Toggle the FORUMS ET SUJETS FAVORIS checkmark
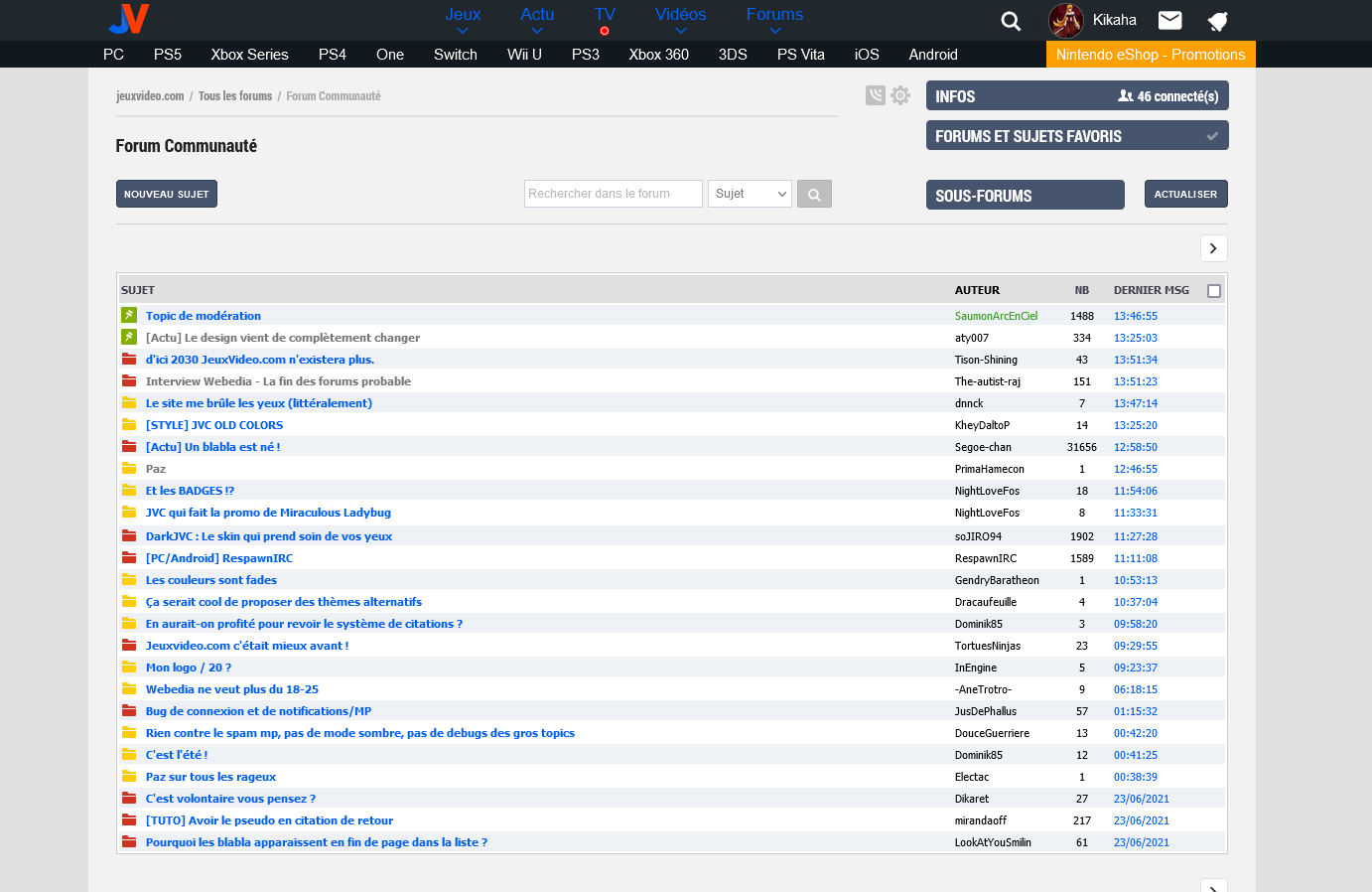The height and width of the screenshot is (892, 1372). coord(1212,136)
